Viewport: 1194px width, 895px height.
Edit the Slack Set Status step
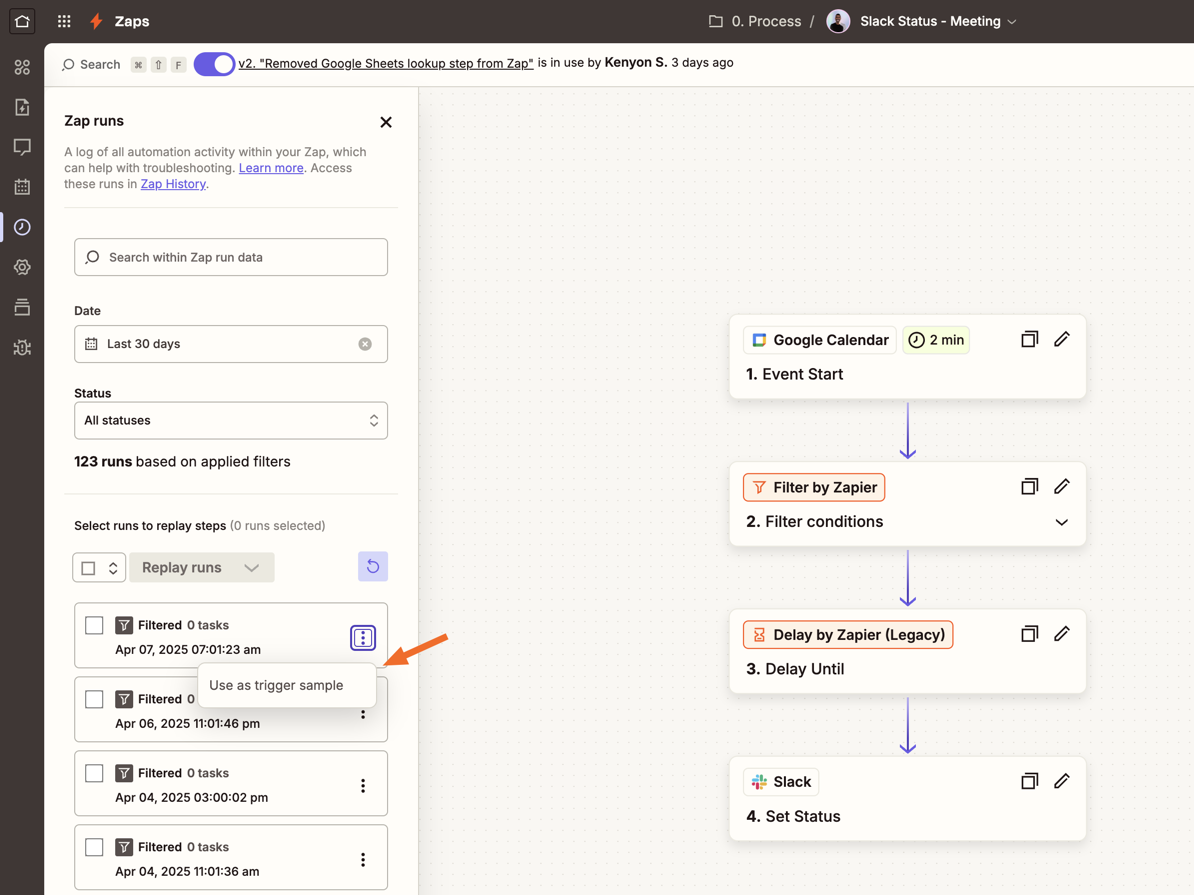[x=1062, y=781]
